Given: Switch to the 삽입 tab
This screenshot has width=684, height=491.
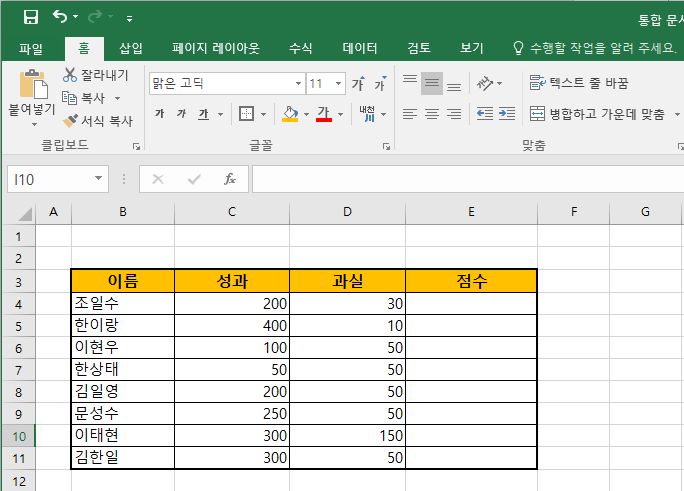Looking at the screenshot, I should pos(131,48).
